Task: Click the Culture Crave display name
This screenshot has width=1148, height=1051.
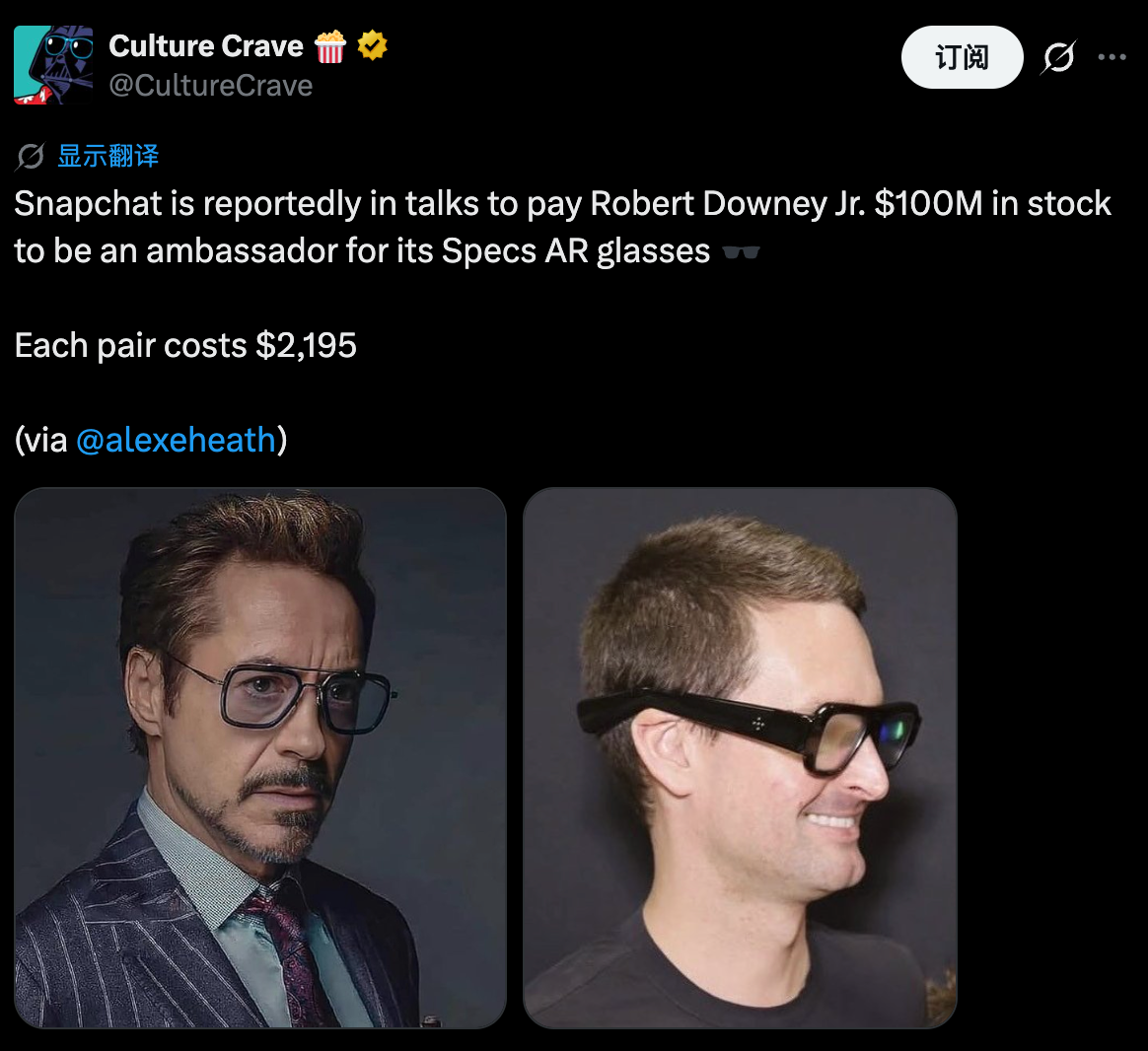Action: 206,46
